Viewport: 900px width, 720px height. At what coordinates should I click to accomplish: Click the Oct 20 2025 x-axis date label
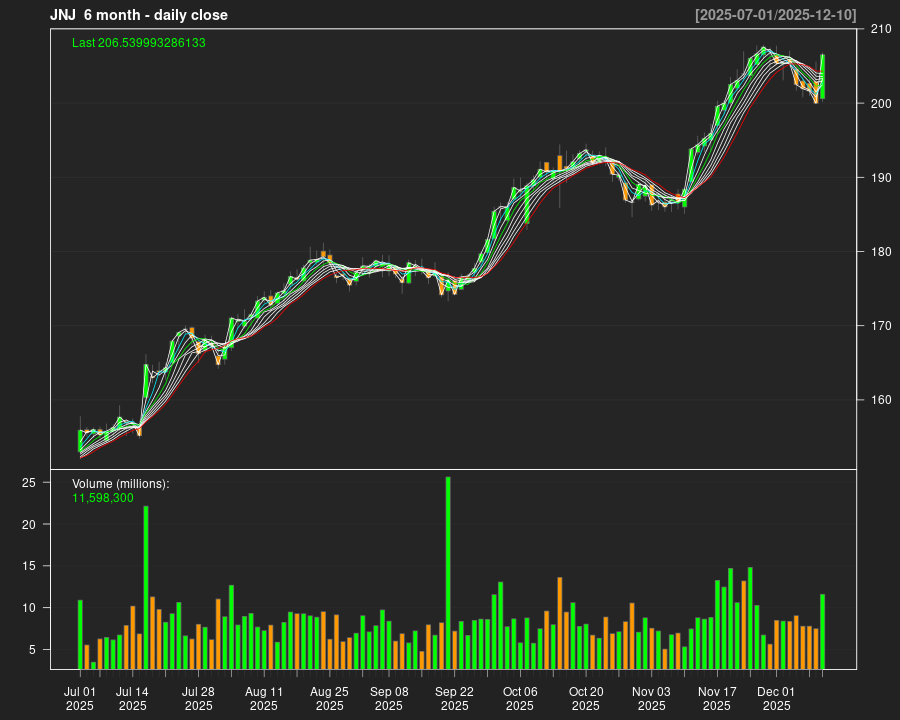point(586,698)
